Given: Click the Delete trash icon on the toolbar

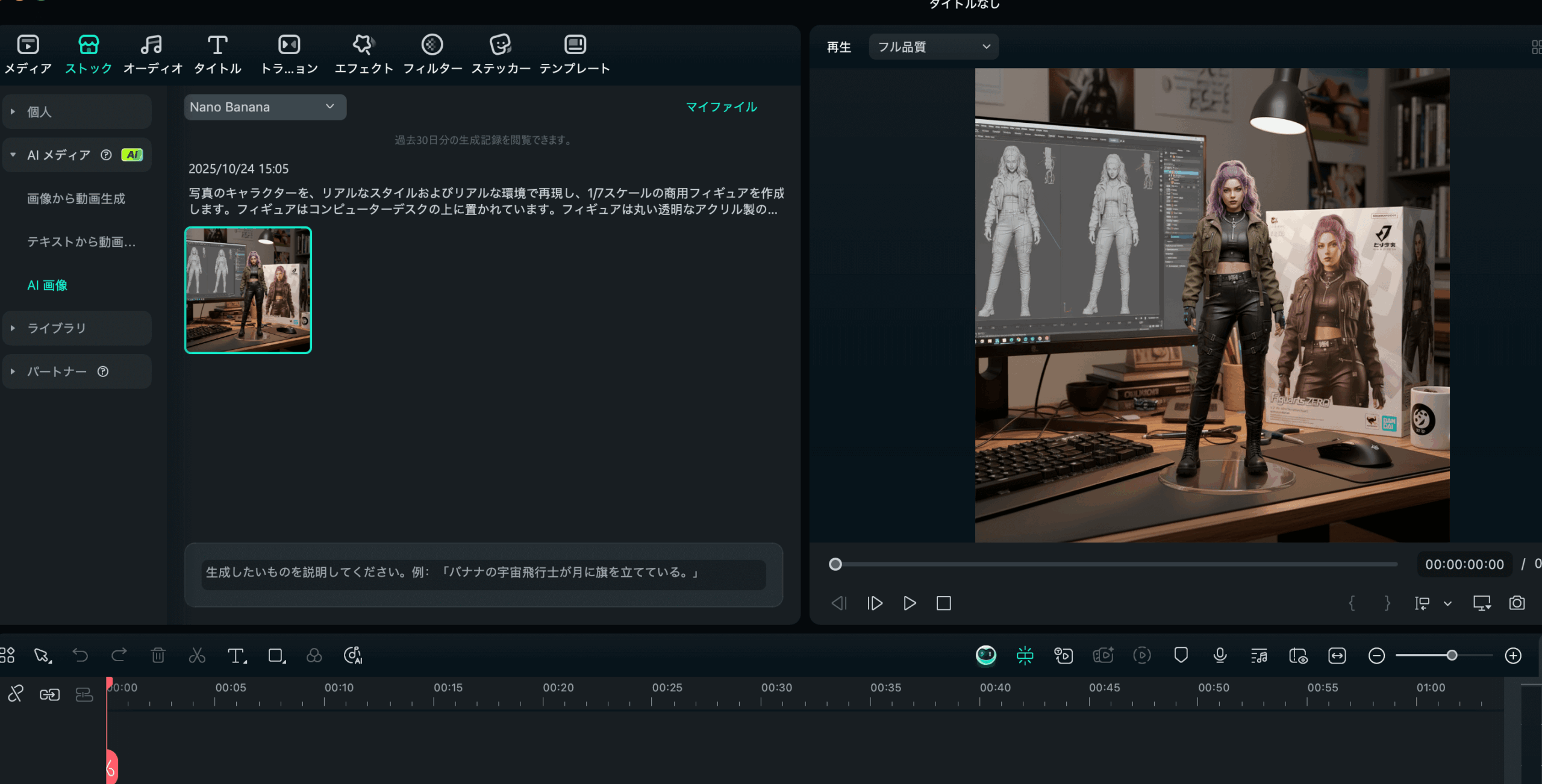Looking at the screenshot, I should click(158, 655).
